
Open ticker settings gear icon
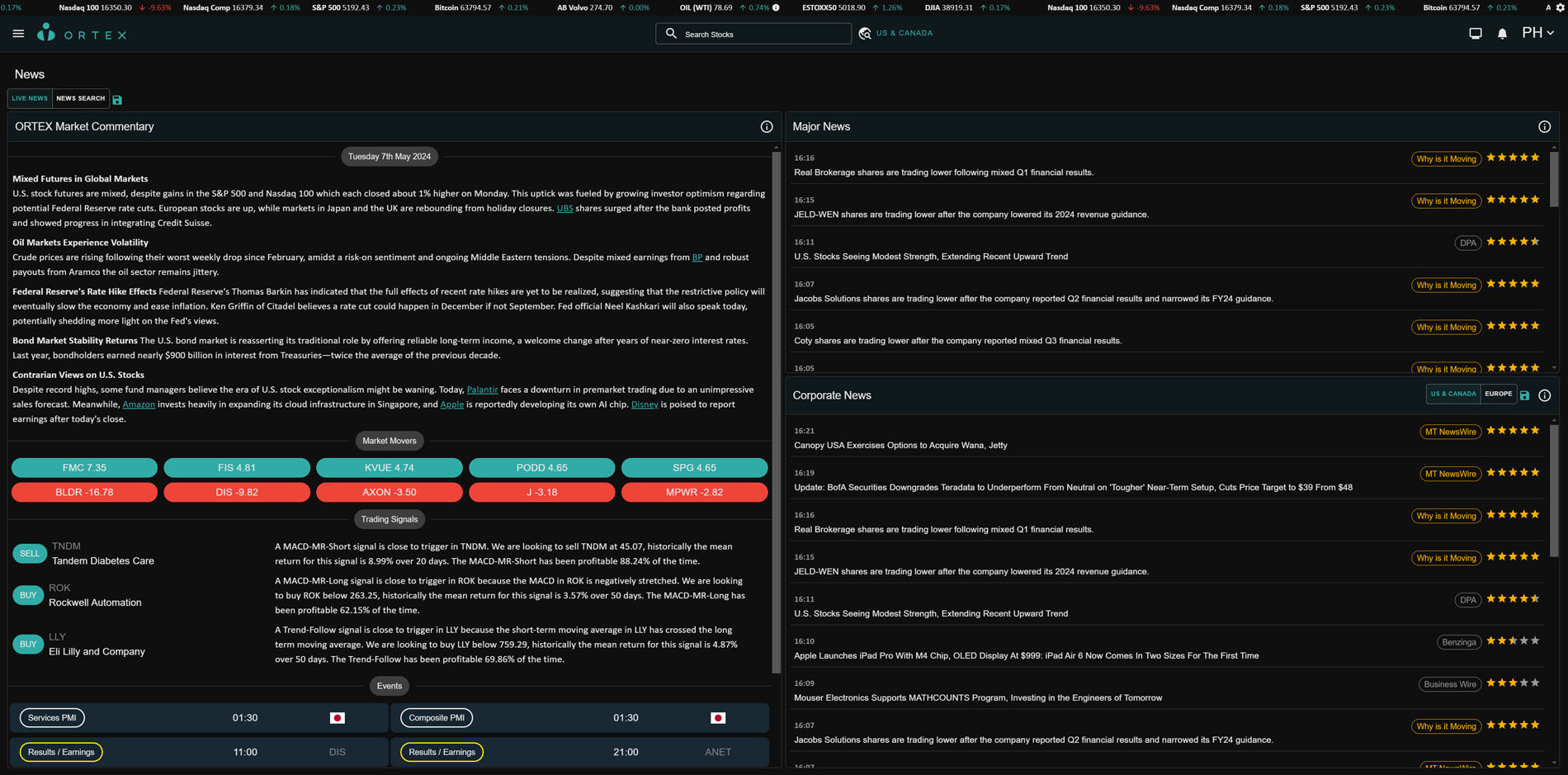click(1560, 7)
